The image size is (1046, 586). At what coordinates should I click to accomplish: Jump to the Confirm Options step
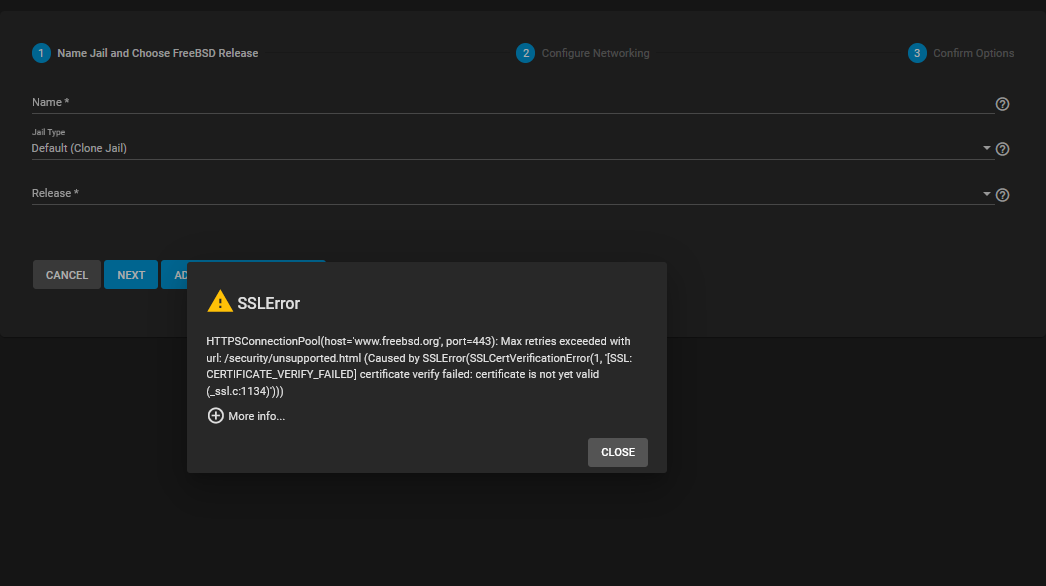[973, 53]
